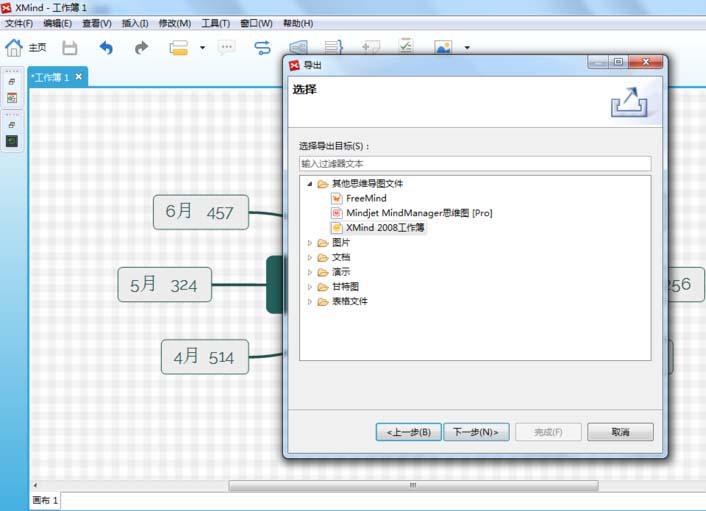Close the 工作簿 1 tab

79,77
